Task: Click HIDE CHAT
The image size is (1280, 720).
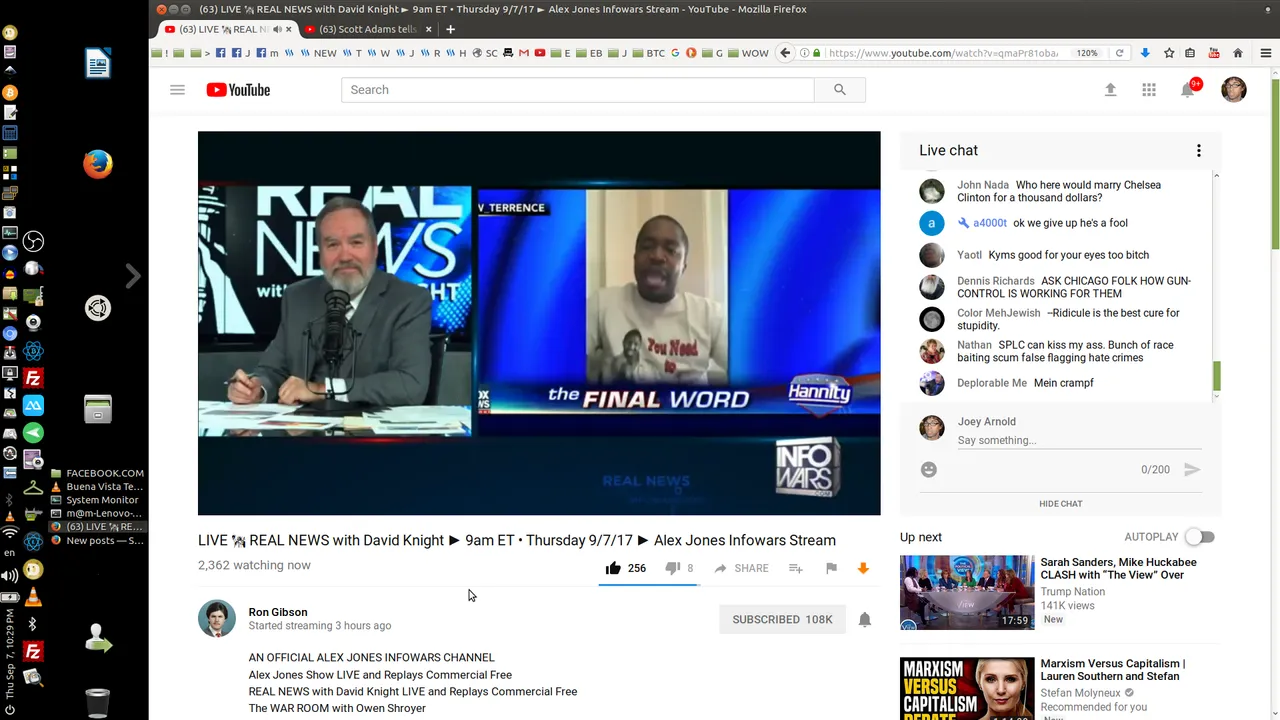Action: pos(1060,504)
